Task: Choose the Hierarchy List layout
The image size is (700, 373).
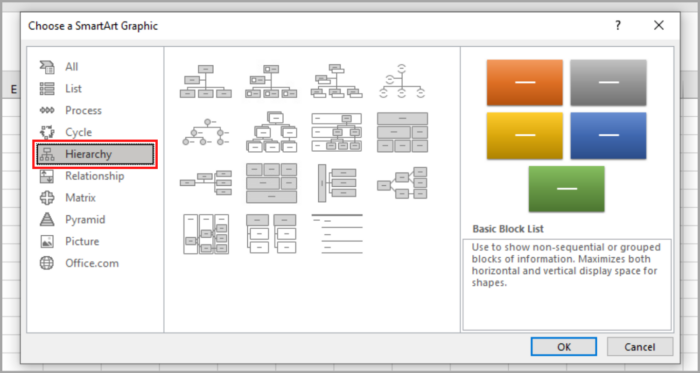Action: (271, 234)
